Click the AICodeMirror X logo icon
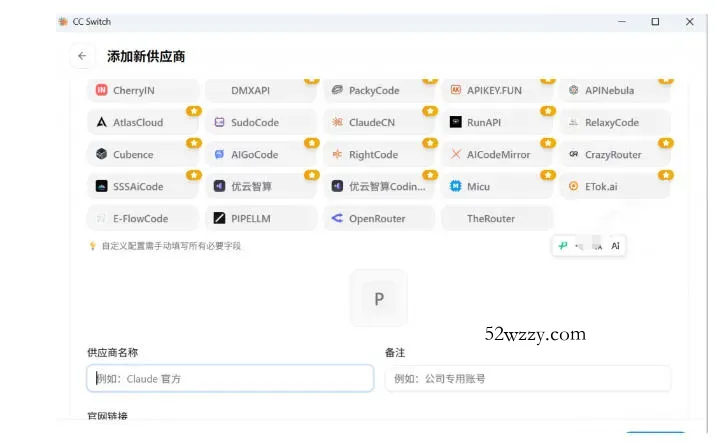715x443 pixels. point(456,154)
